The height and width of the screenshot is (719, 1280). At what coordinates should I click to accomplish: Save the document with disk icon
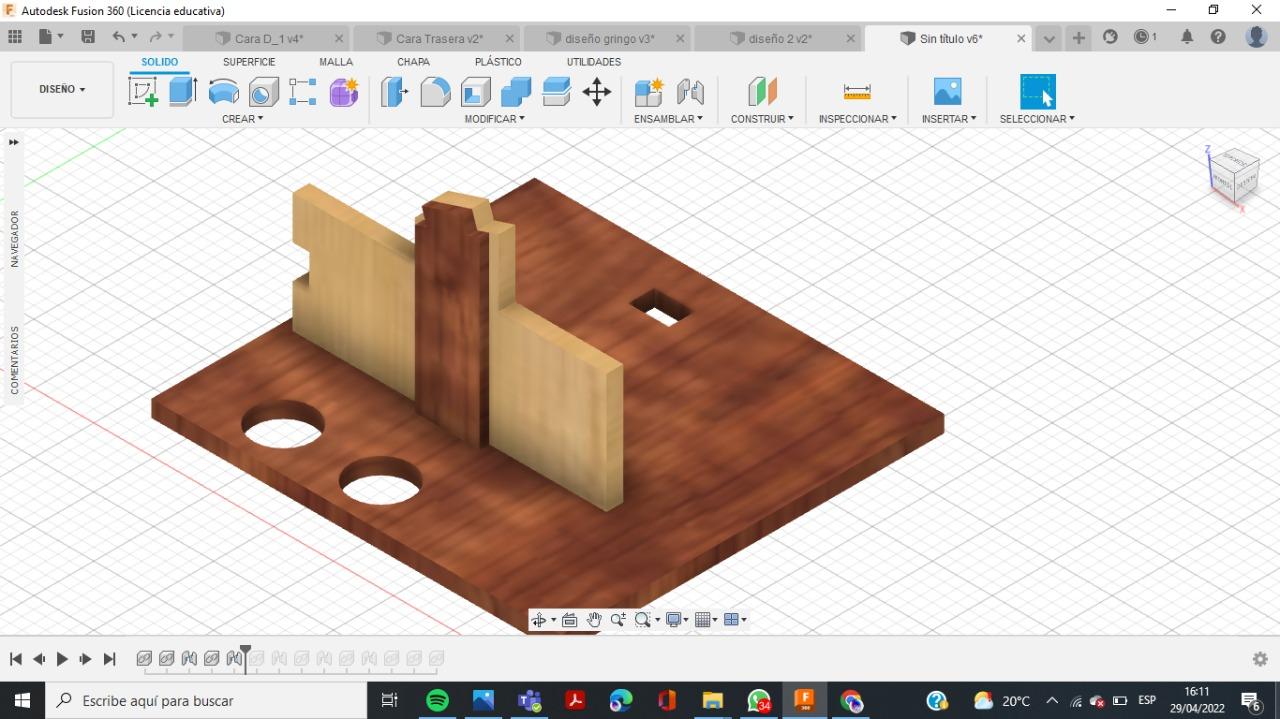88,37
